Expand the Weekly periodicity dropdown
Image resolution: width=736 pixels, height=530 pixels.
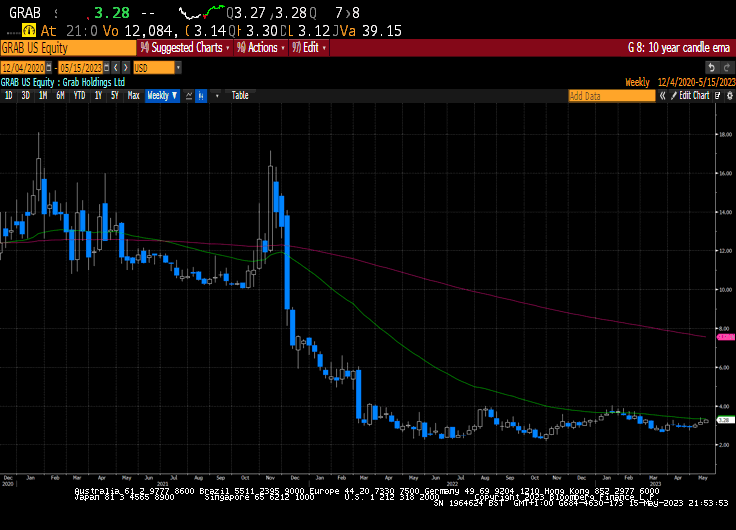click(162, 96)
